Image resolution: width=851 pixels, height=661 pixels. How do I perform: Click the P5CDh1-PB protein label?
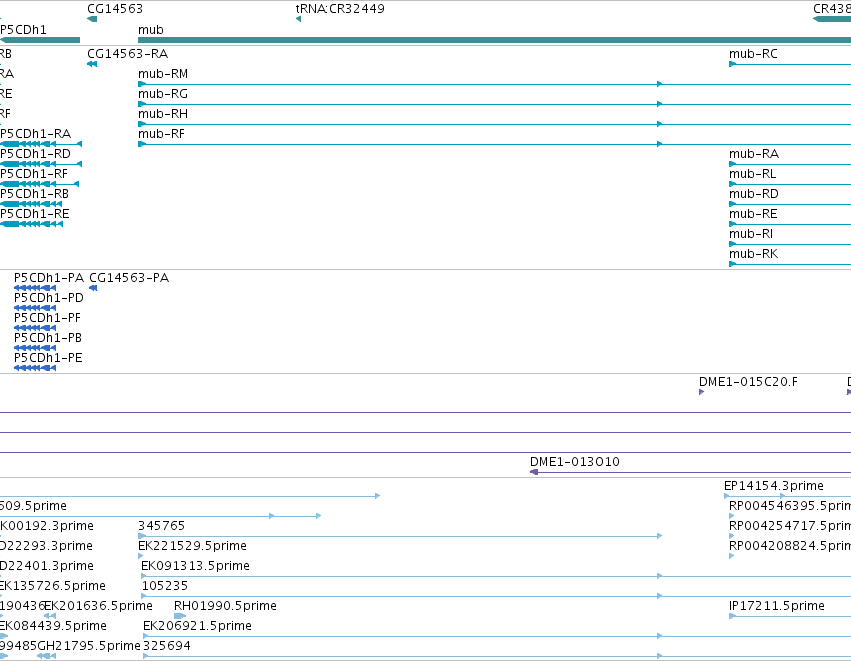click(48, 338)
